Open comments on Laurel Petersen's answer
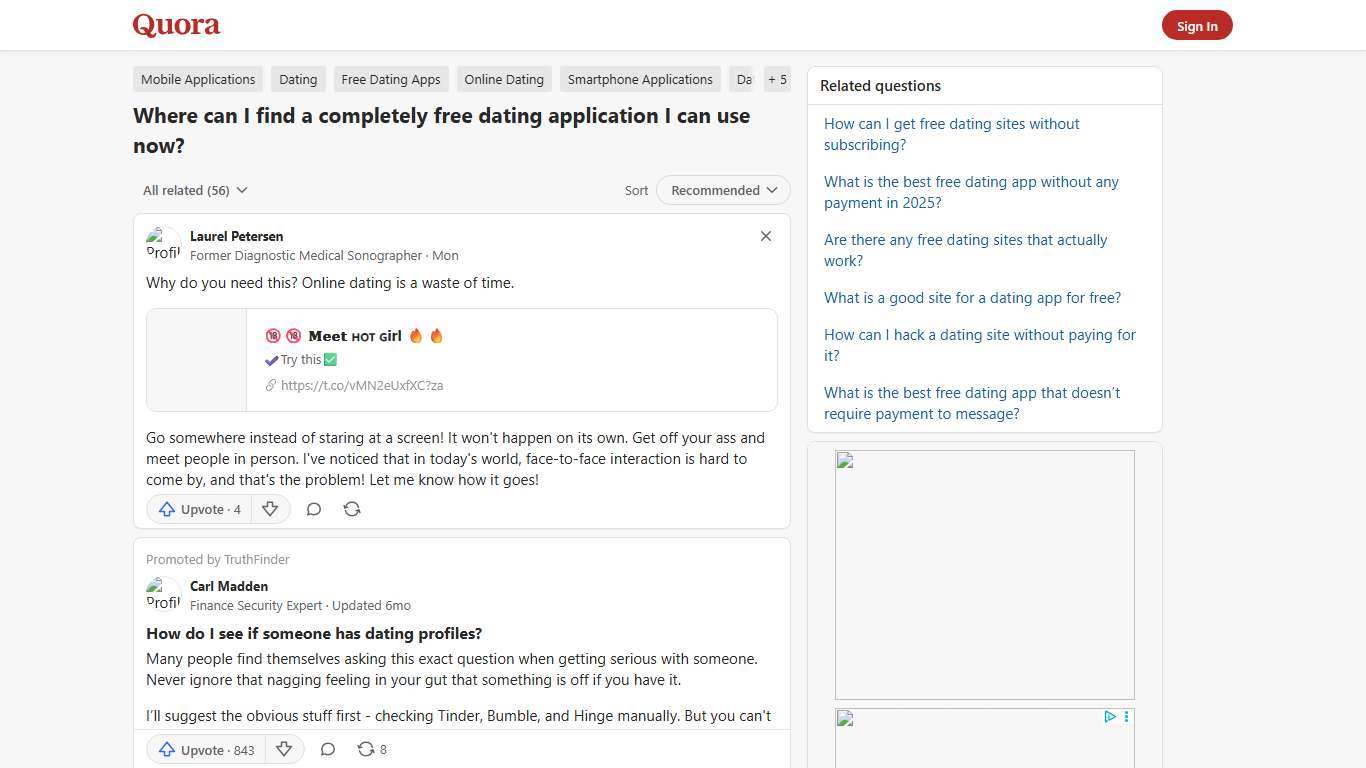The height and width of the screenshot is (768, 1366). click(x=313, y=509)
